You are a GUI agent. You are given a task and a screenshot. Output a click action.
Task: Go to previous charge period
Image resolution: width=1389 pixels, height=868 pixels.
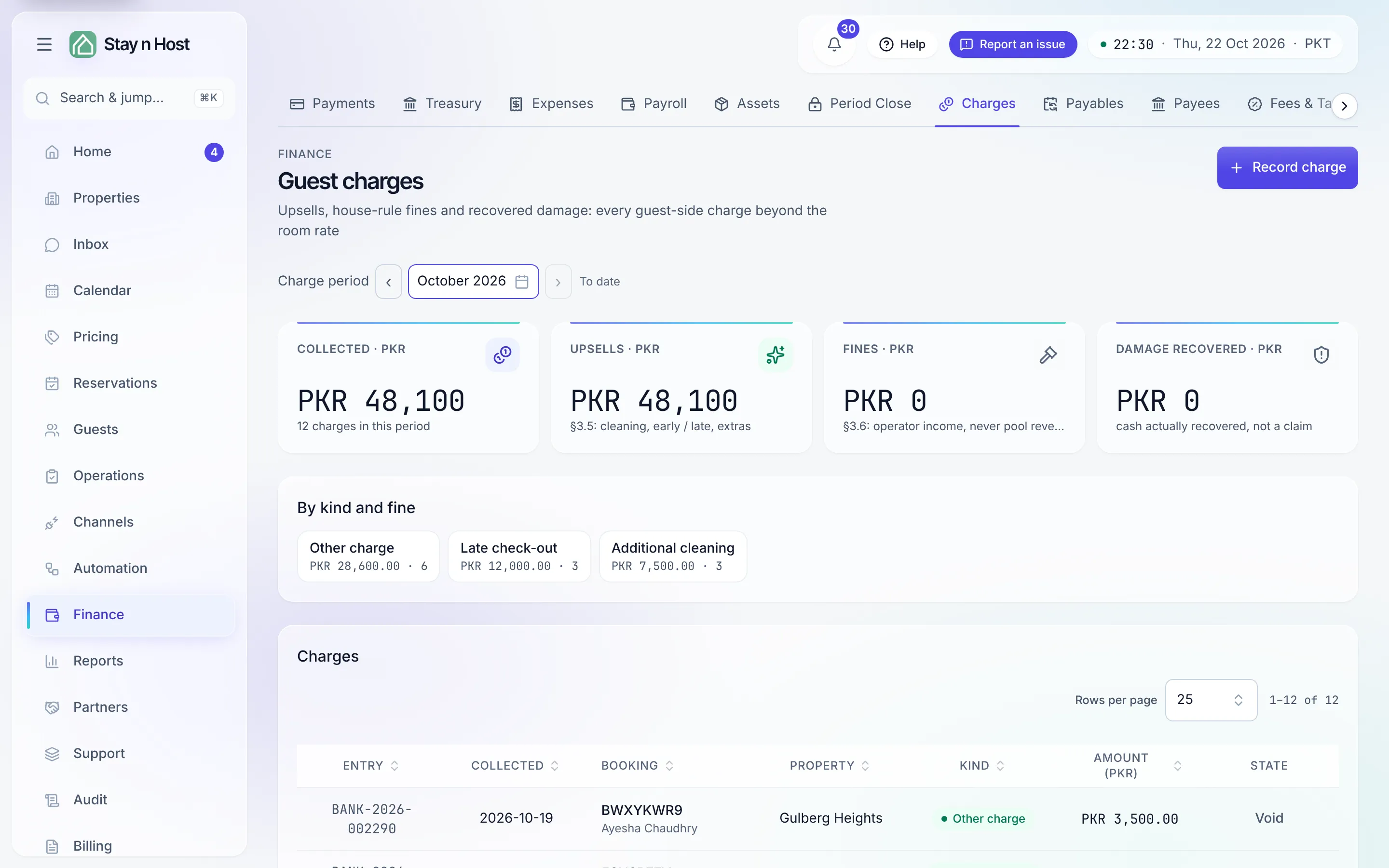tap(389, 282)
